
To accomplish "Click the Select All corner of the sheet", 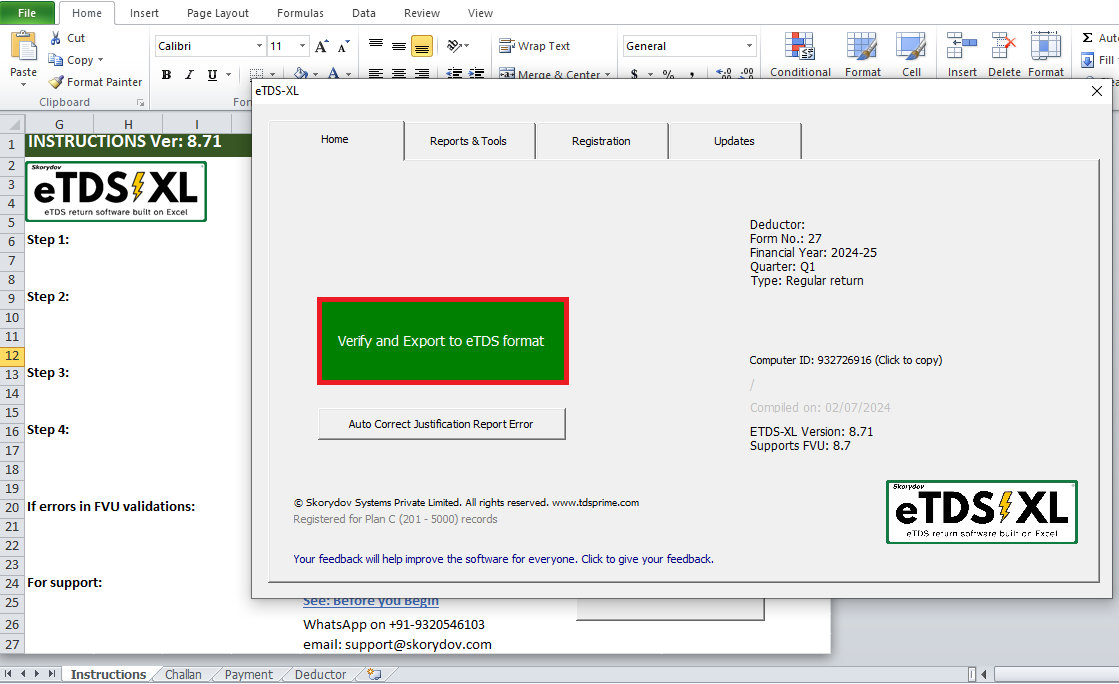I will pos(12,124).
